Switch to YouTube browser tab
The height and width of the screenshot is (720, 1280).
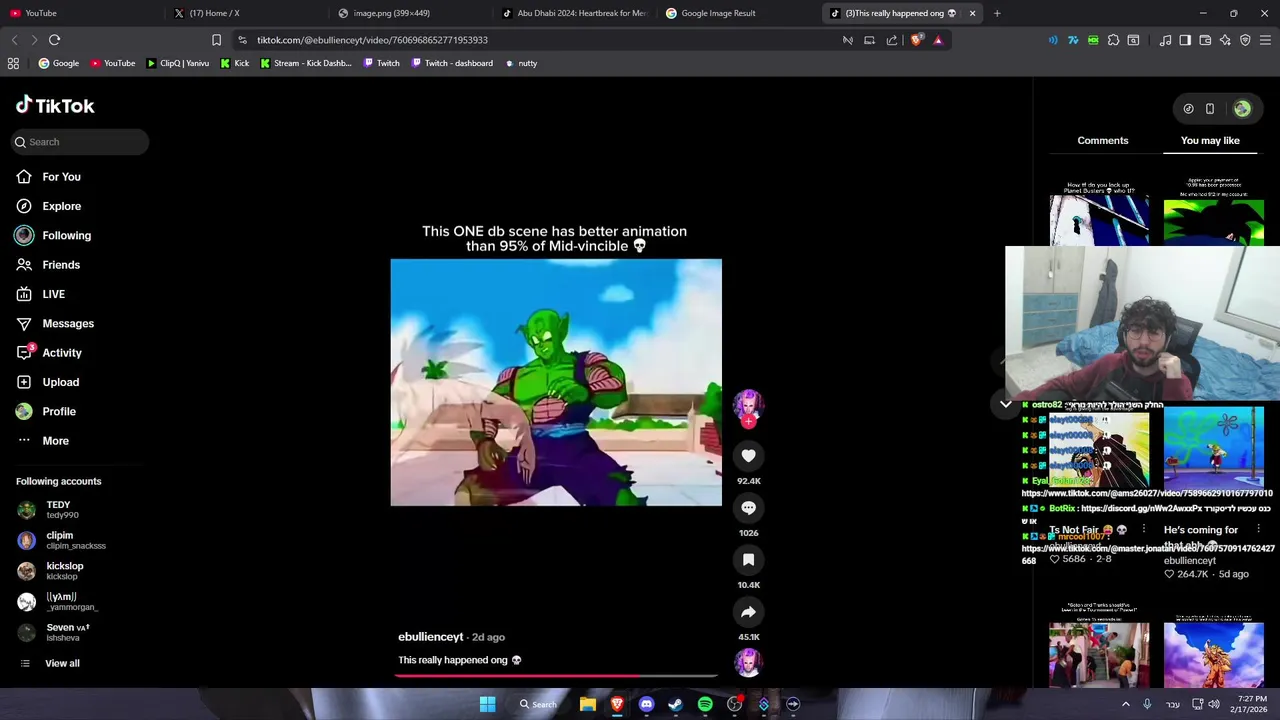point(80,13)
